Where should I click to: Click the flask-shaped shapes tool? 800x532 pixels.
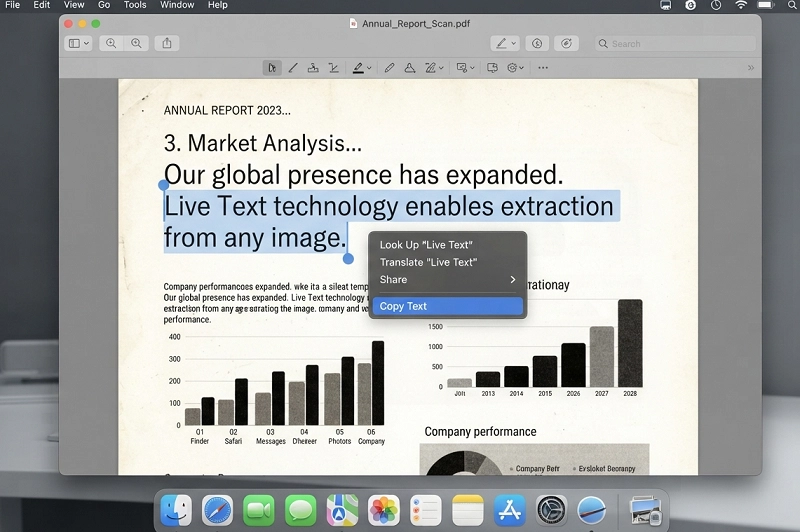tap(410, 68)
